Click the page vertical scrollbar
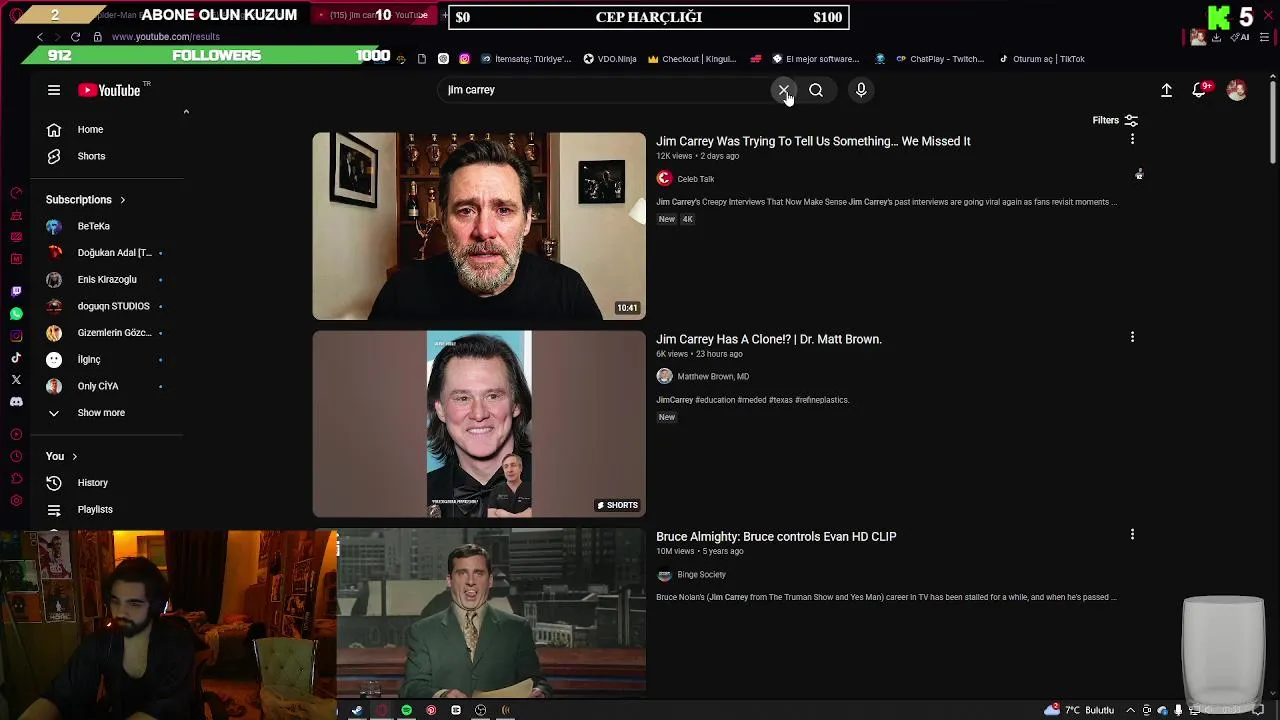The image size is (1280, 720). [1273, 120]
